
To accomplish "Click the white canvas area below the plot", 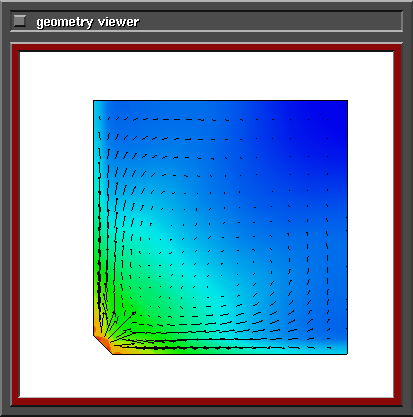I will 207,376.
